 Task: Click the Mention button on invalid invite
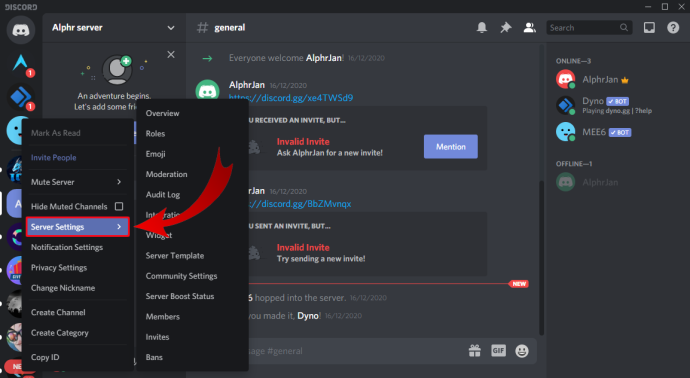(451, 147)
